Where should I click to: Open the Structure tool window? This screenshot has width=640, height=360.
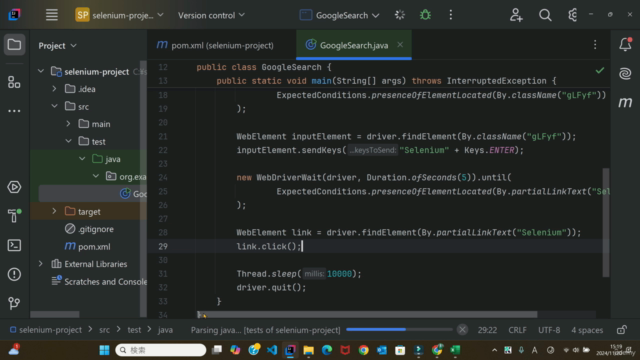14,82
